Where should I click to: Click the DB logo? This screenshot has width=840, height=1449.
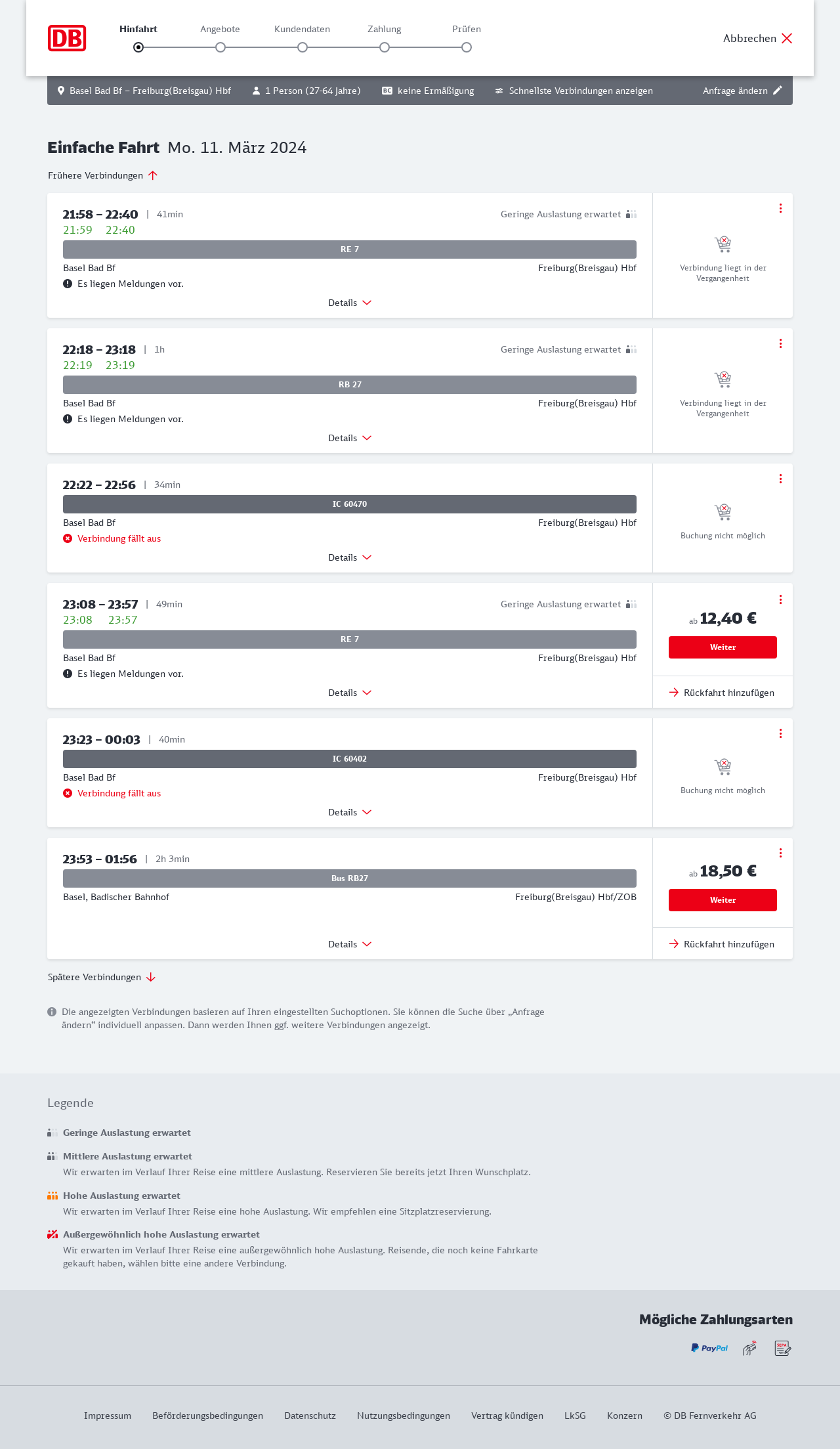[x=67, y=38]
